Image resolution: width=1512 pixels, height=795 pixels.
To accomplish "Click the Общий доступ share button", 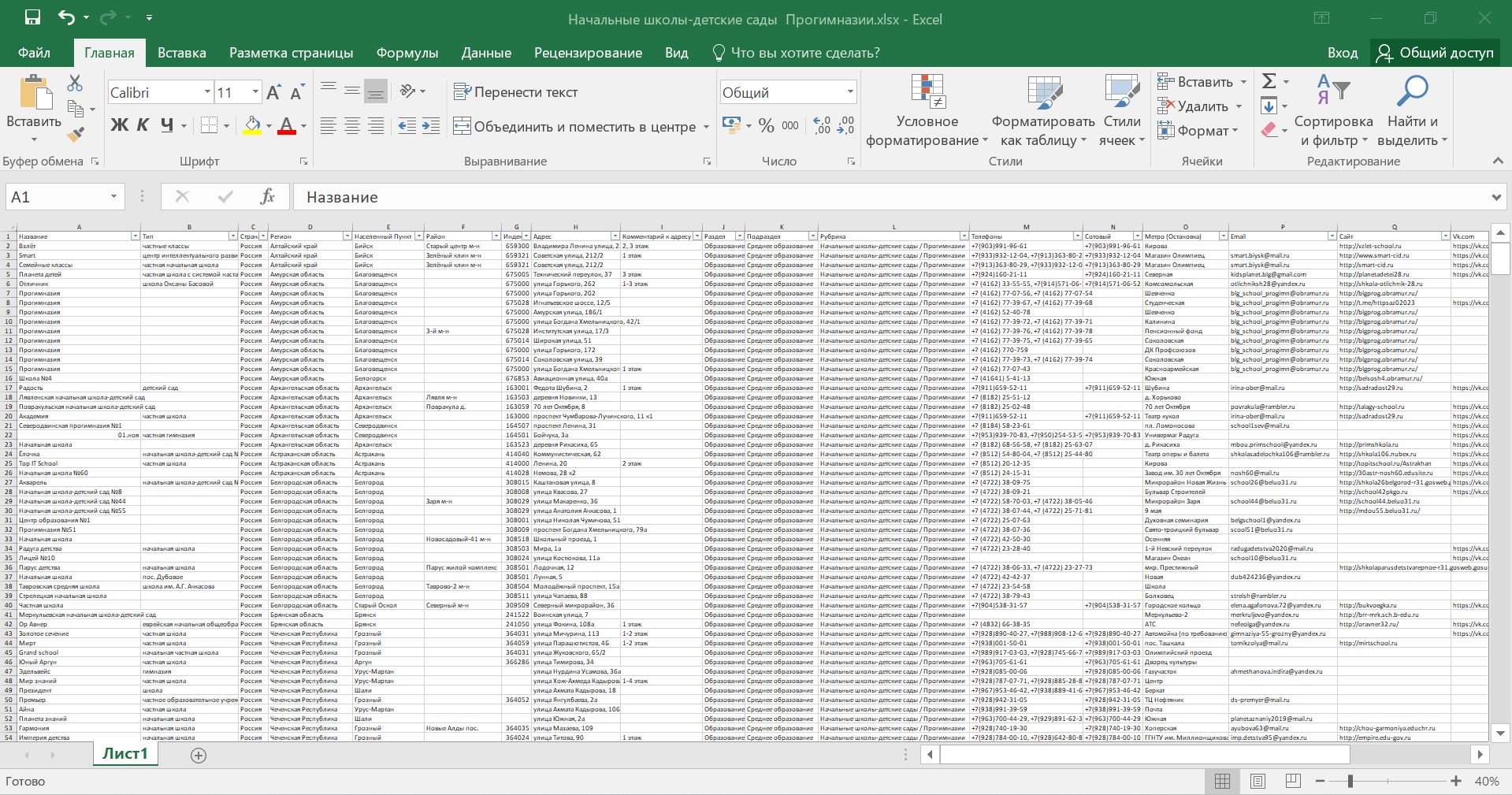I will point(1436,53).
